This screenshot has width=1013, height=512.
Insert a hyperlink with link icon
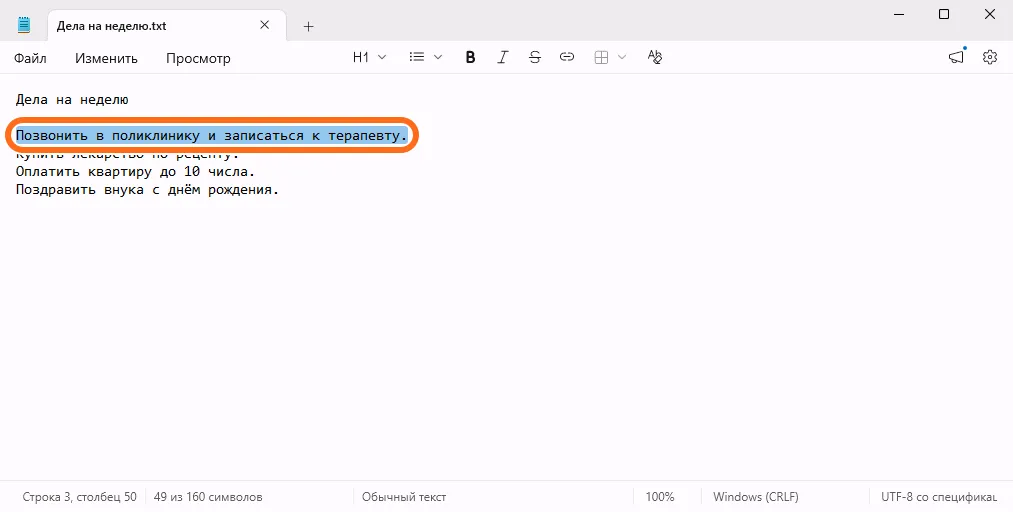pyautogui.click(x=567, y=57)
